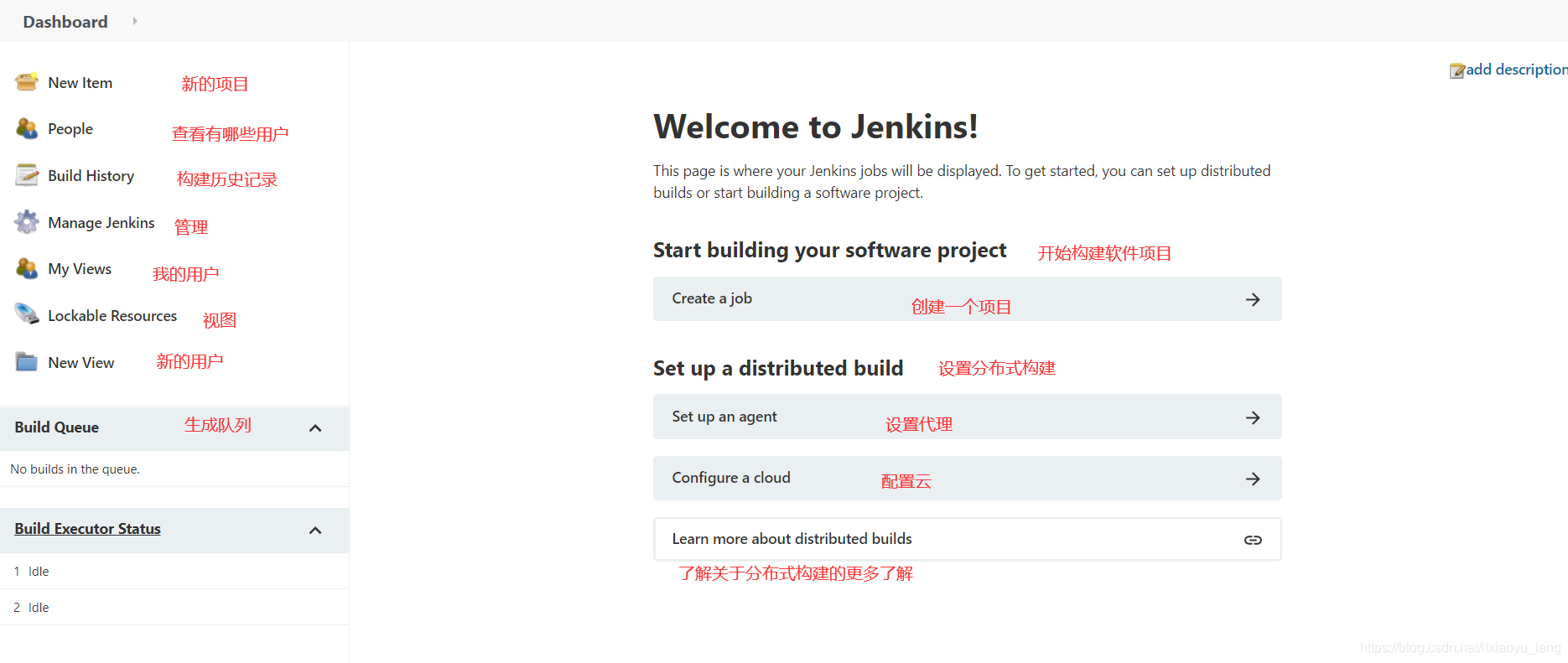Image resolution: width=1568 pixels, height=663 pixels.
Task: Click the Build History notepad icon
Action: click(x=27, y=175)
